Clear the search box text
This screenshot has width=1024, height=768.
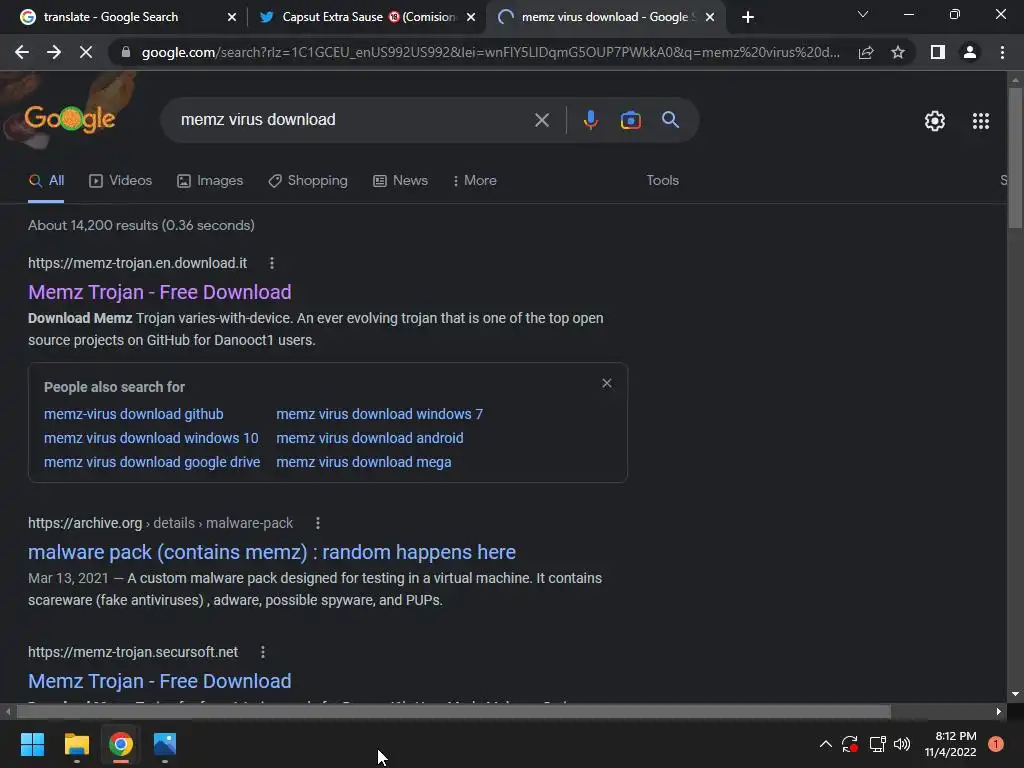541,120
